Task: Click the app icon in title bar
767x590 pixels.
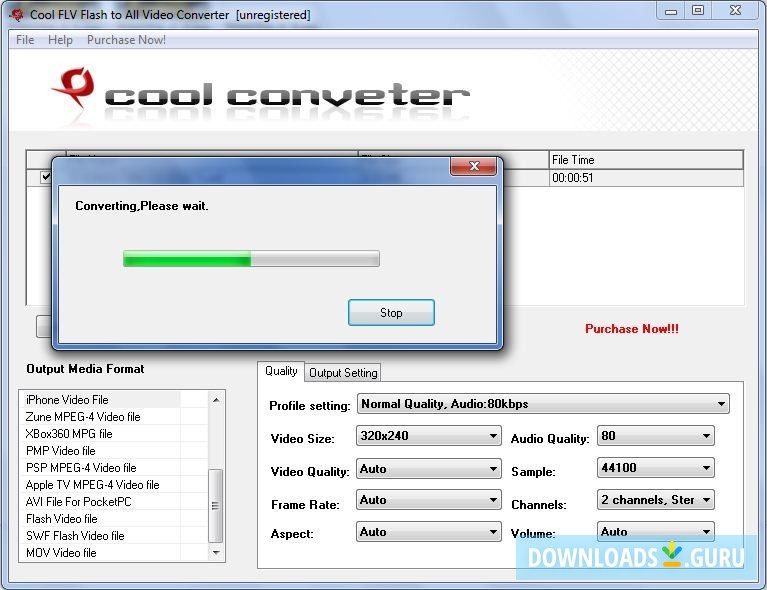Action: pos(16,15)
